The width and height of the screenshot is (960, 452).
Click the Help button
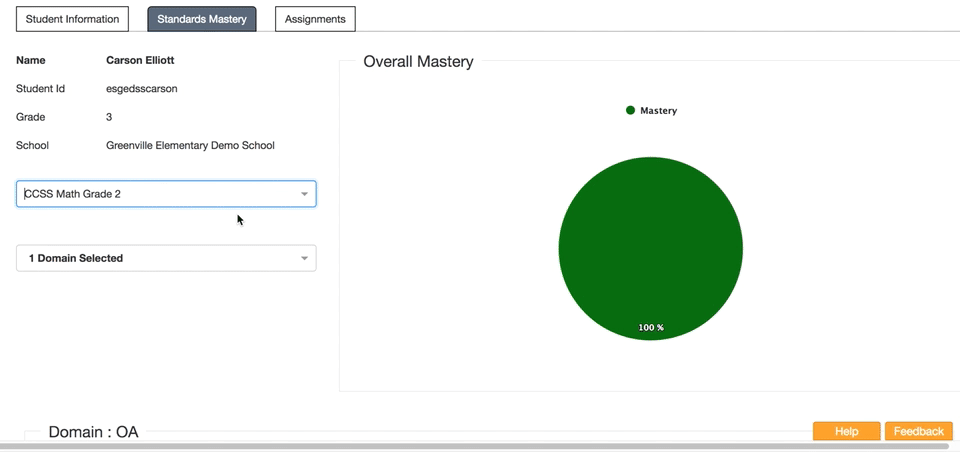coord(846,431)
